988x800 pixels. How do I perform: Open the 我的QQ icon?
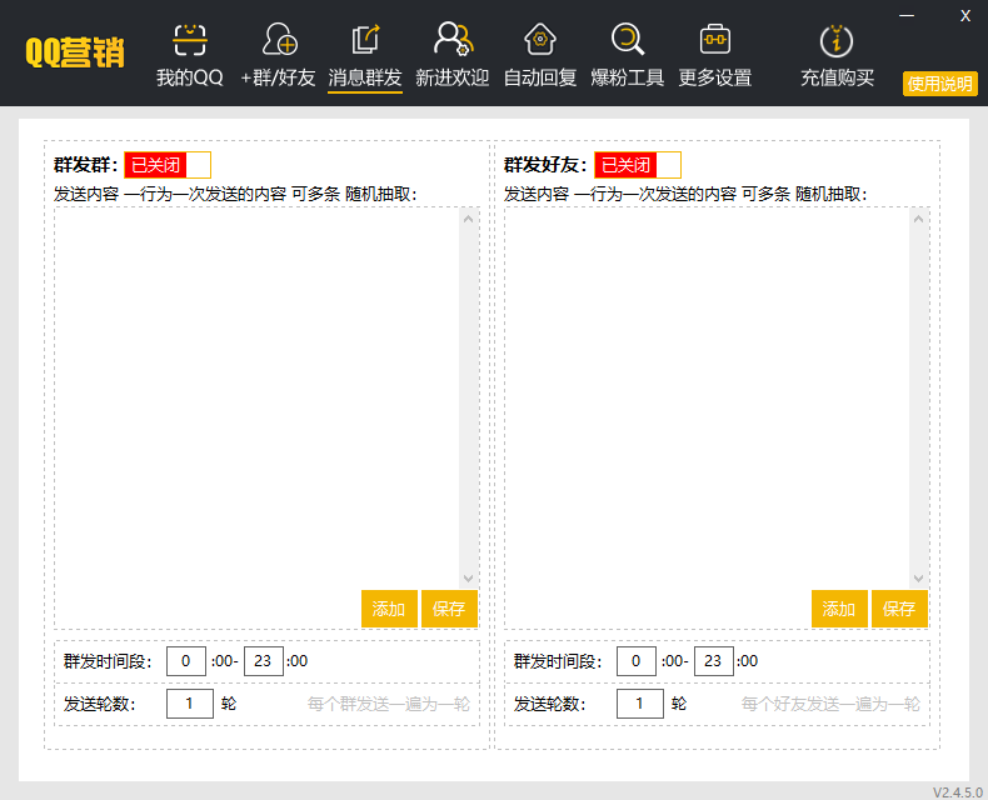pyautogui.click(x=190, y=40)
